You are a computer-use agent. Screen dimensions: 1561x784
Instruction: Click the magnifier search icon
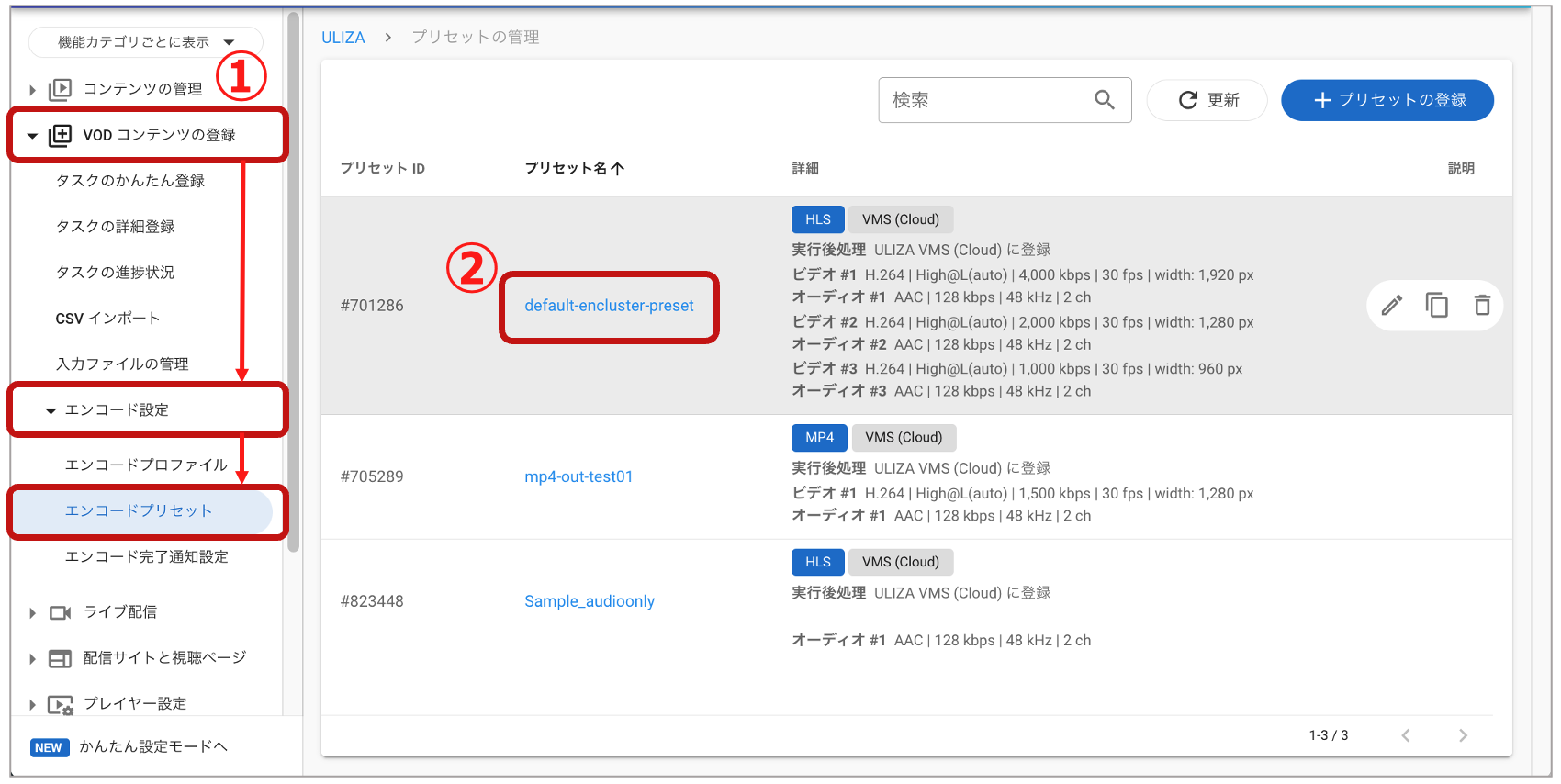(x=1104, y=100)
